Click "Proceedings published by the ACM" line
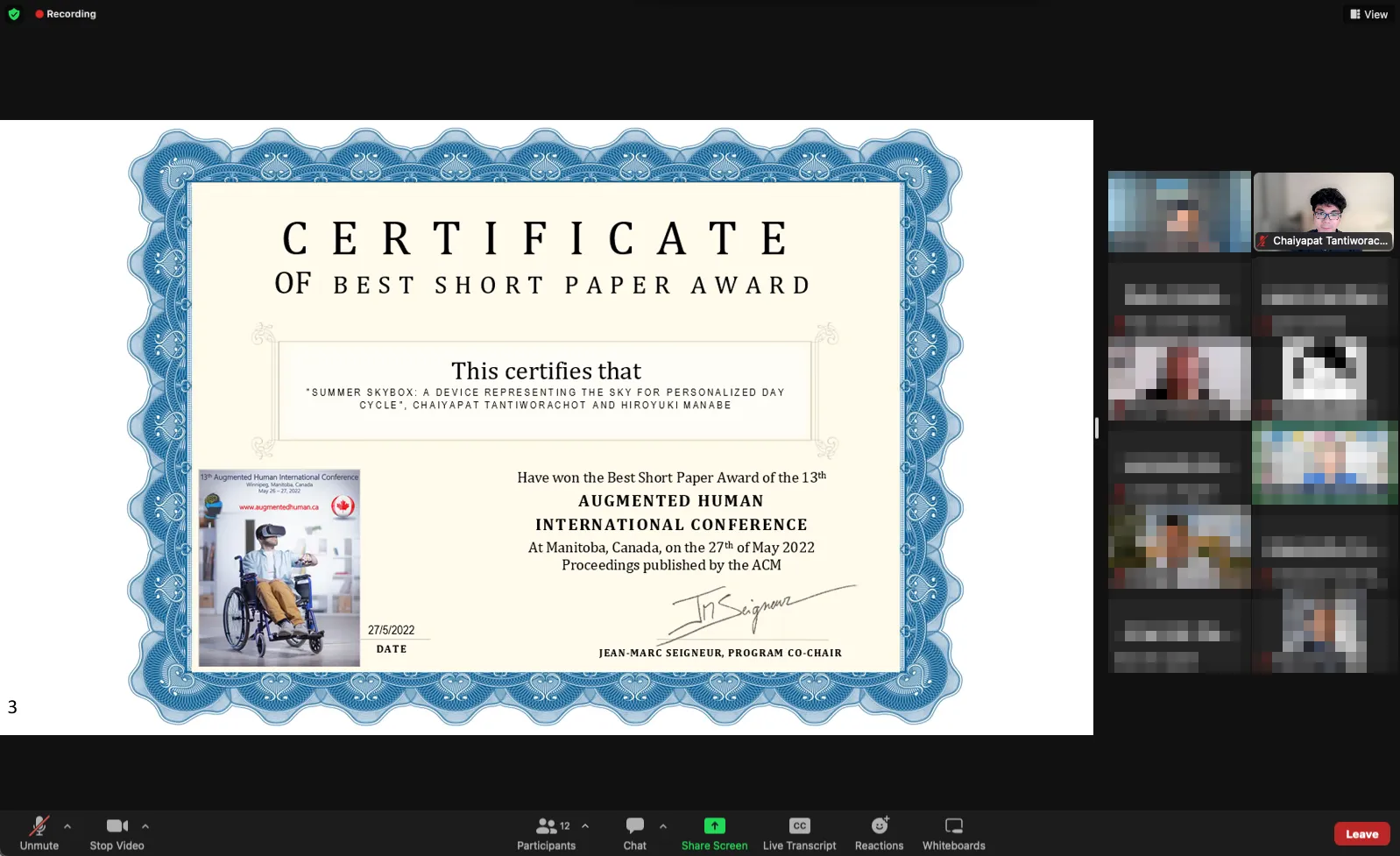 pyautogui.click(x=671, y=565)
